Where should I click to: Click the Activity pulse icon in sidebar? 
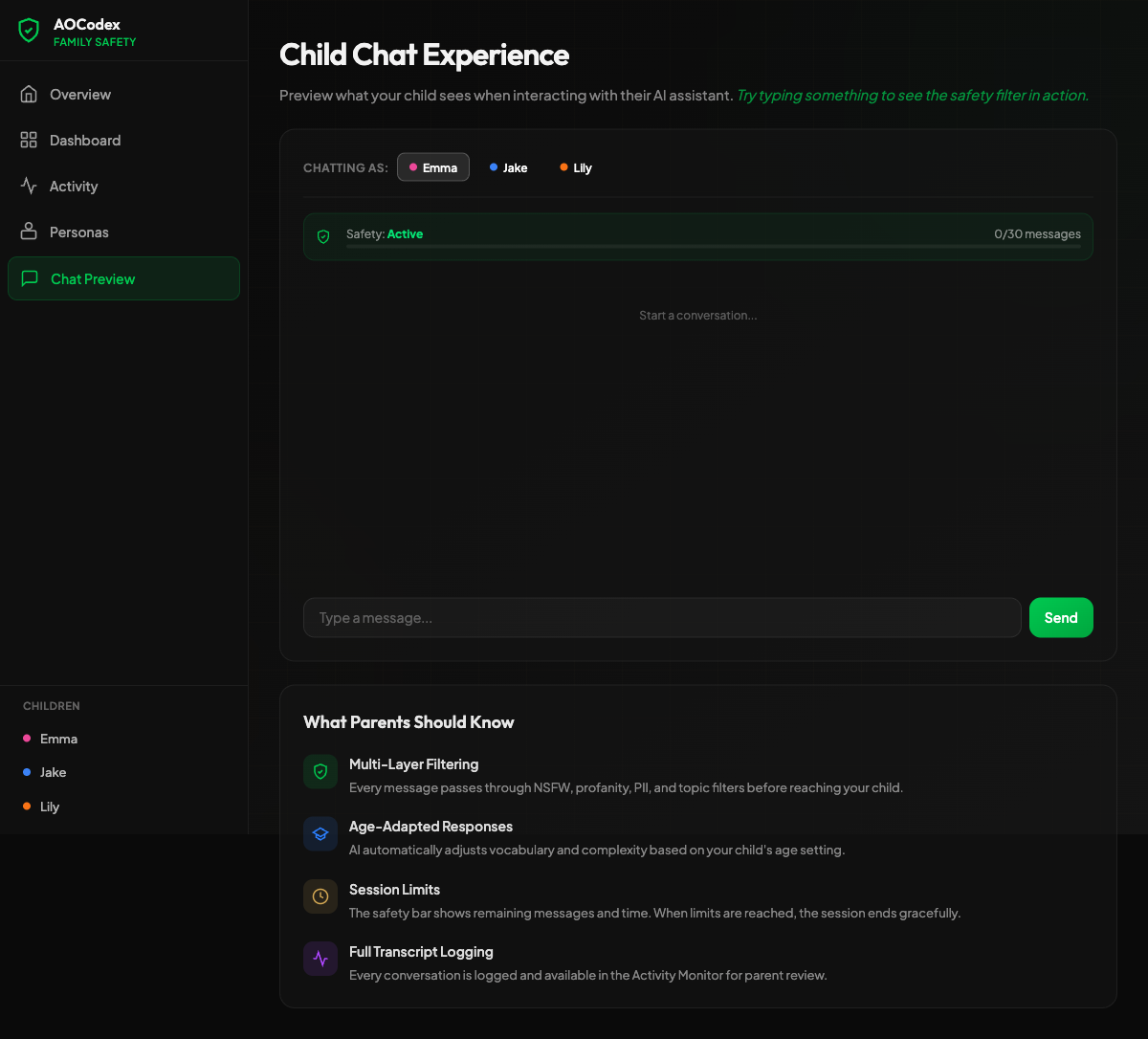click(29, 186)
